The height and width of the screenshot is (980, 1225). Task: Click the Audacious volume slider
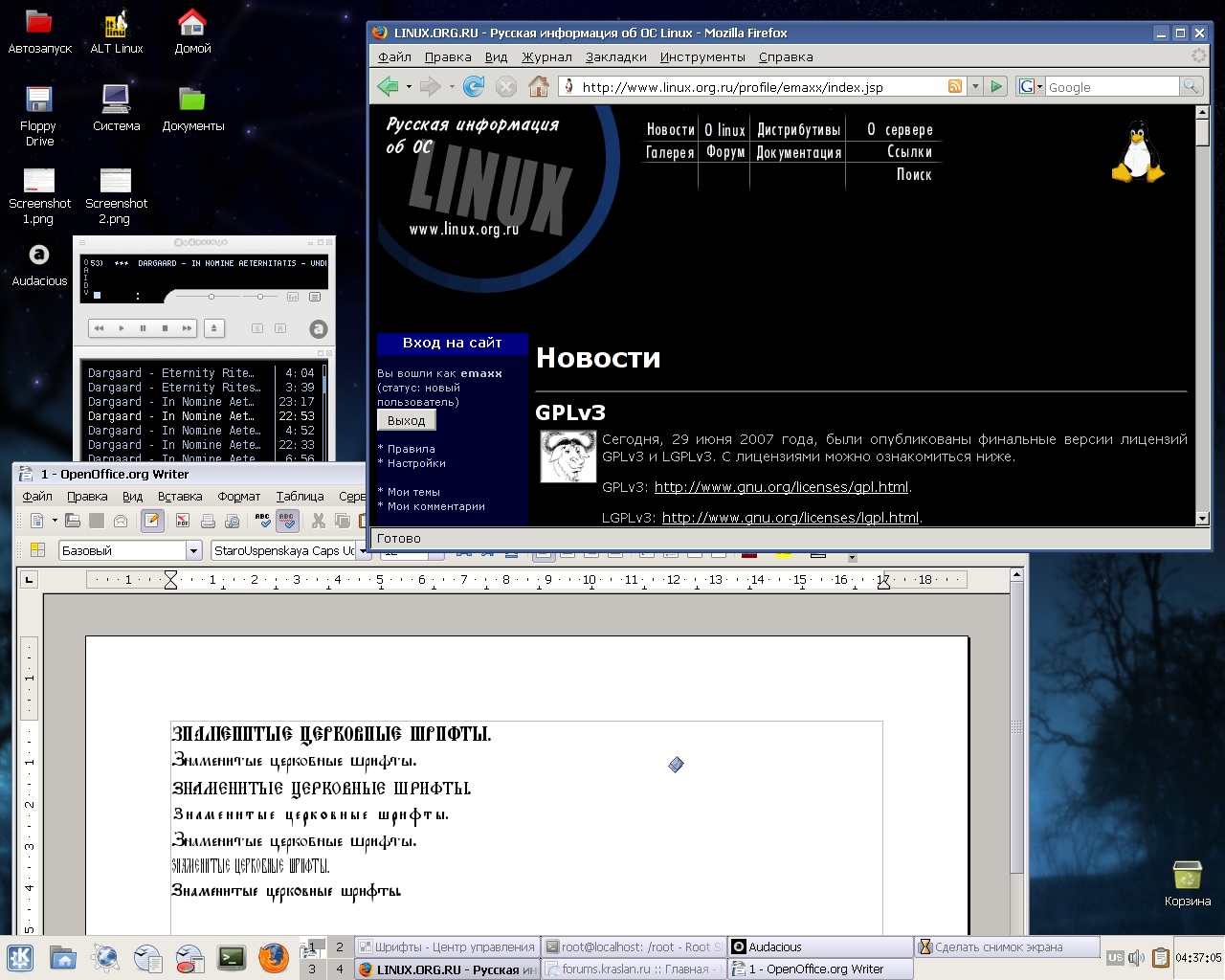pos(212,297)
